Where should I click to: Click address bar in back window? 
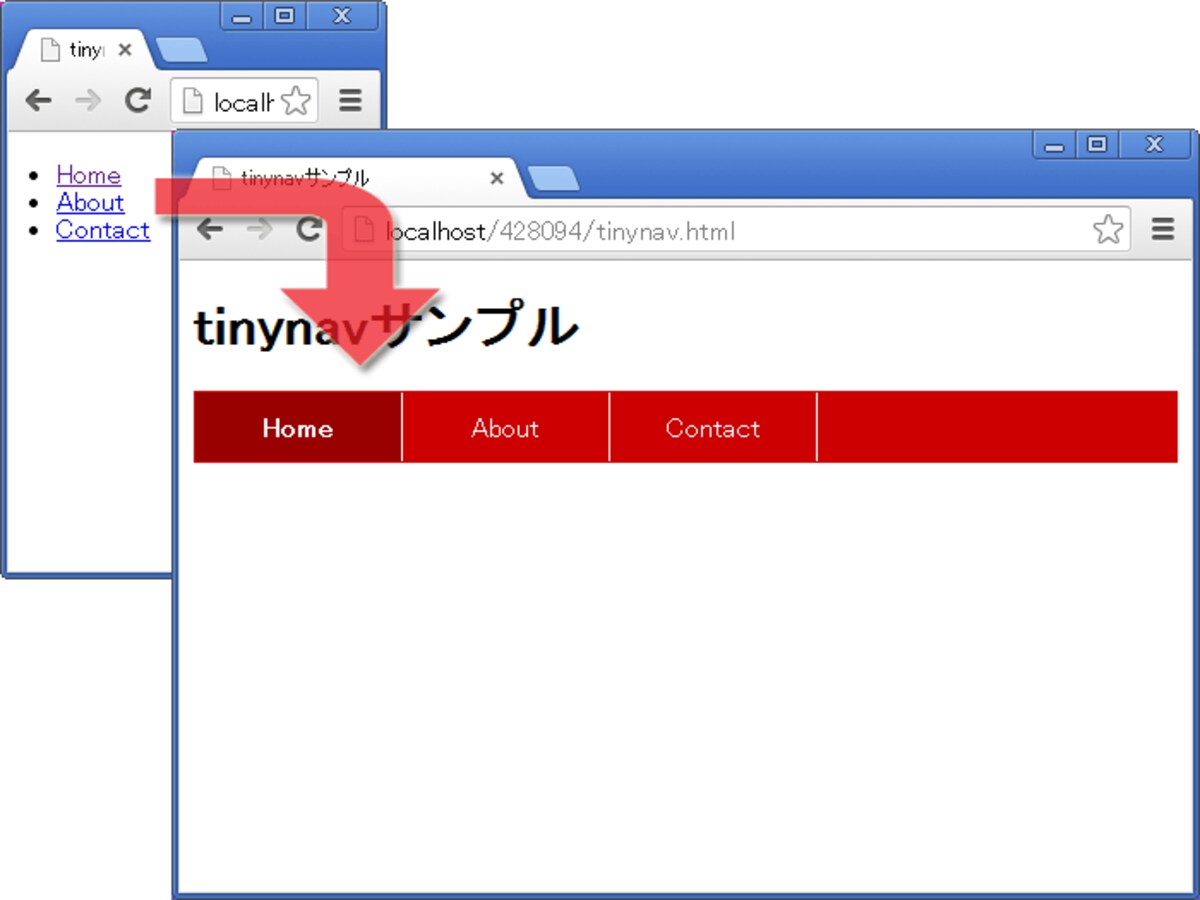coord(244,101)
